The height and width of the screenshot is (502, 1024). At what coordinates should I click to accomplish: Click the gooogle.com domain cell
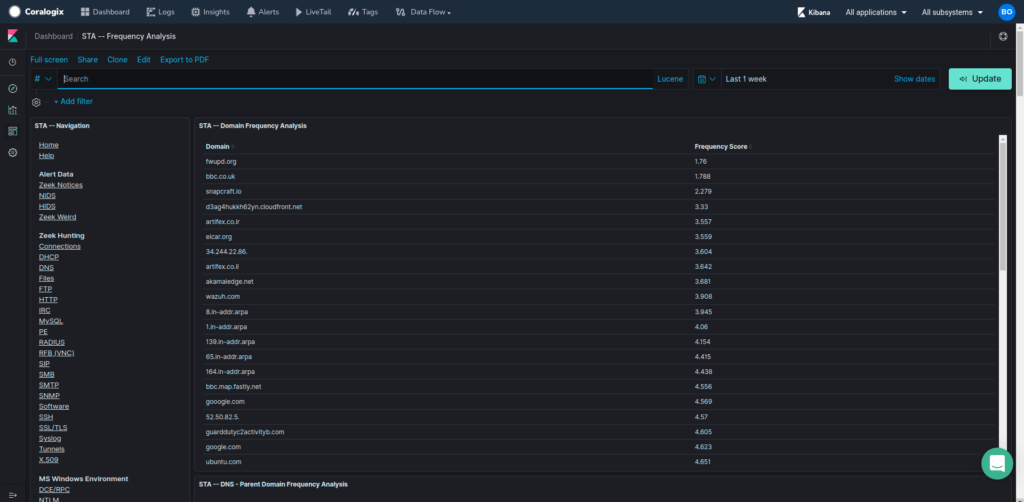(x=225, y=401)
